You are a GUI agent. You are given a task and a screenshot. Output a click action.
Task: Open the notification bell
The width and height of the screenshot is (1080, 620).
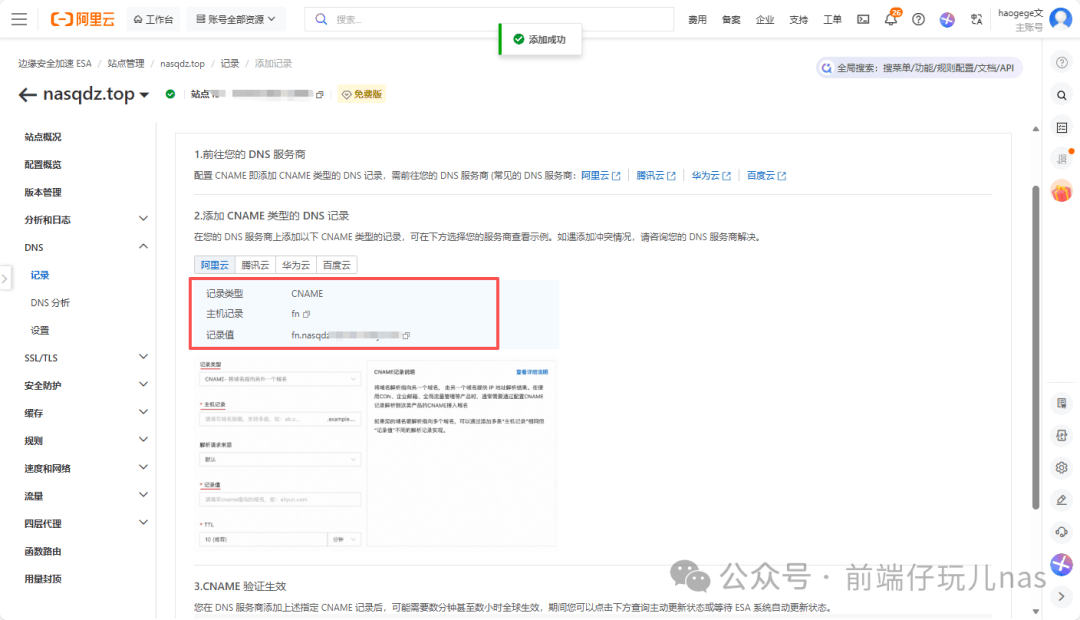click(890, 20)
